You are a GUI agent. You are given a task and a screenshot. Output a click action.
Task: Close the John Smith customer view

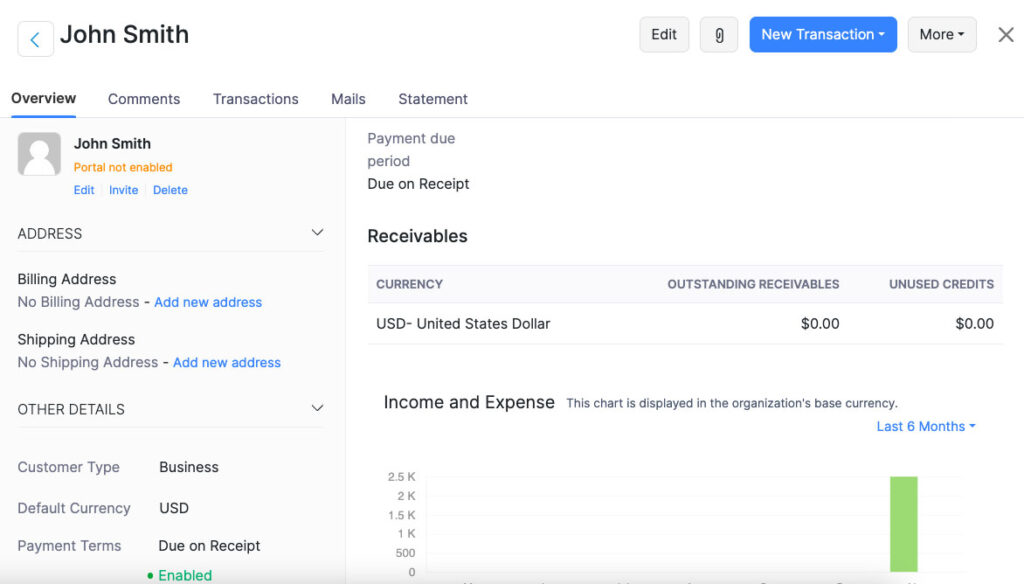point(1005,34)
